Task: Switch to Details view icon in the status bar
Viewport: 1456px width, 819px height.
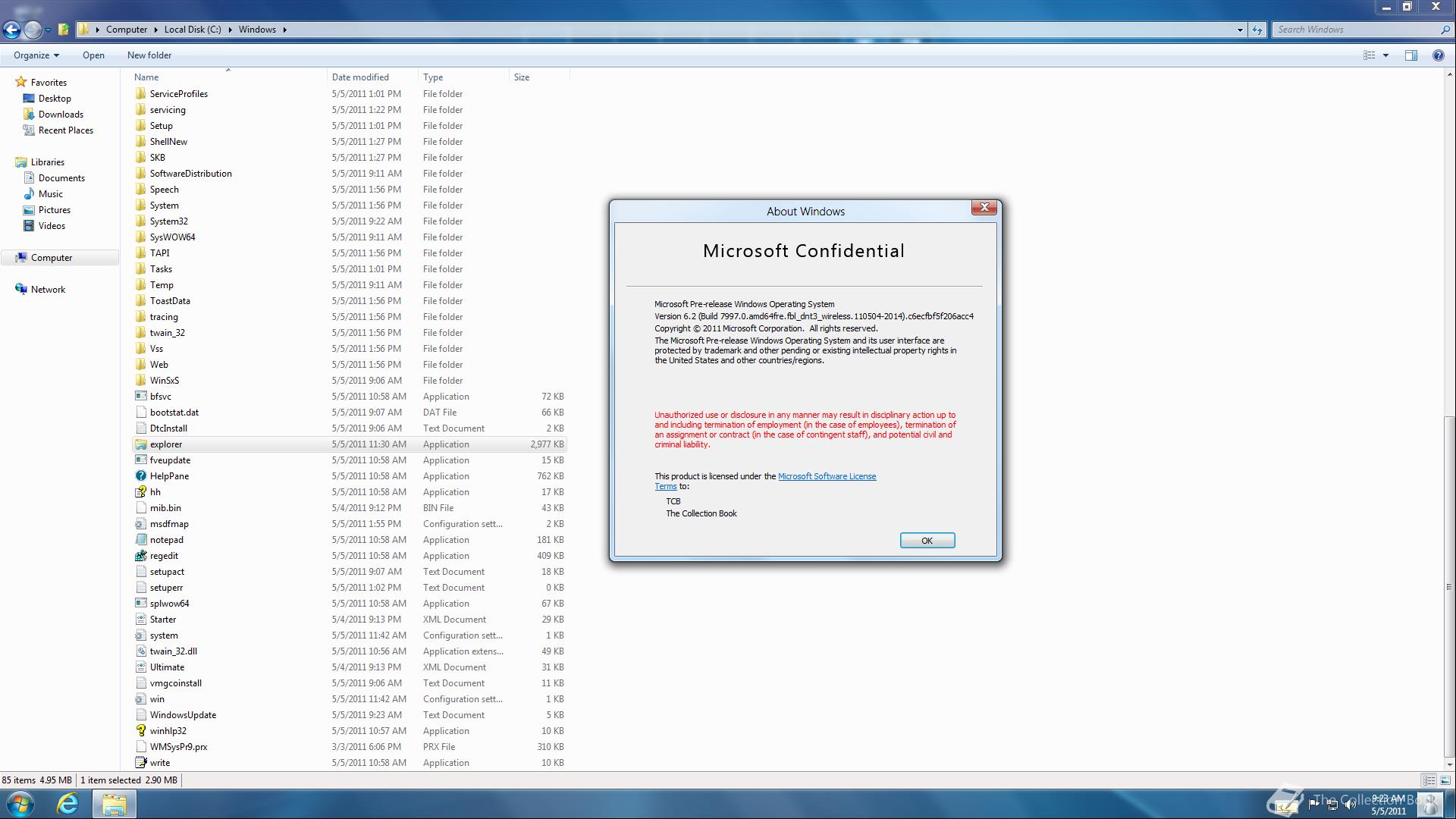Action: 1429,780
